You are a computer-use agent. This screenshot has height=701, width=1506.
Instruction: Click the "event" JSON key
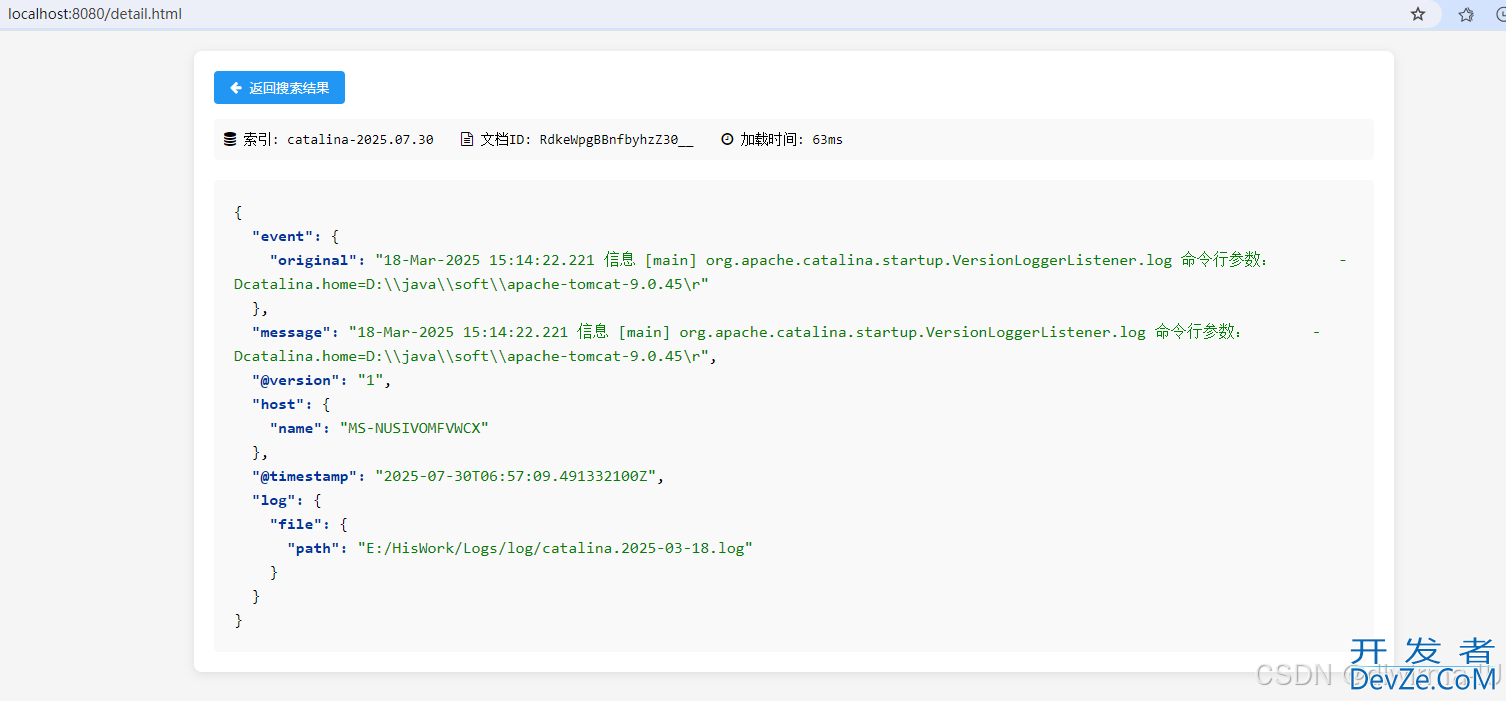coord(283,236)
